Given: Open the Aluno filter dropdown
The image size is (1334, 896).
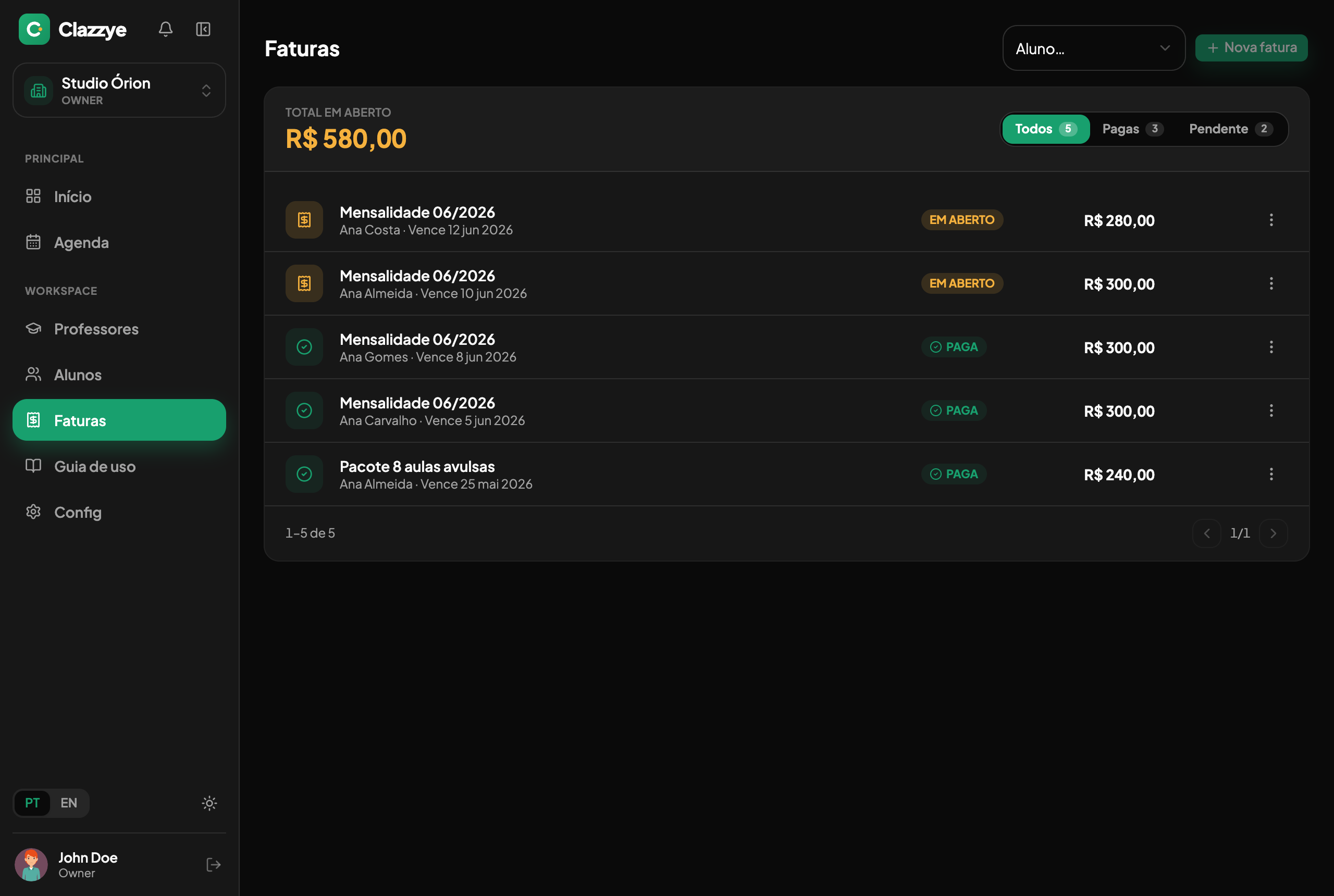Looking at the screenshot, I should tap(1093, 48).
